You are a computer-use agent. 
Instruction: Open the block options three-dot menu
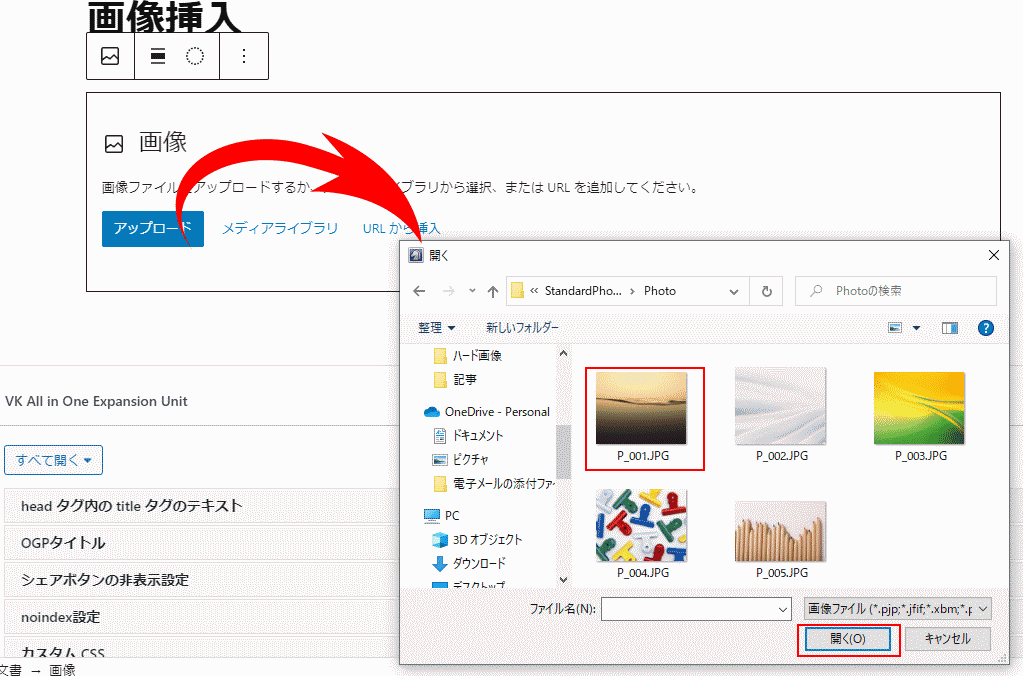(x=244, y=57)
